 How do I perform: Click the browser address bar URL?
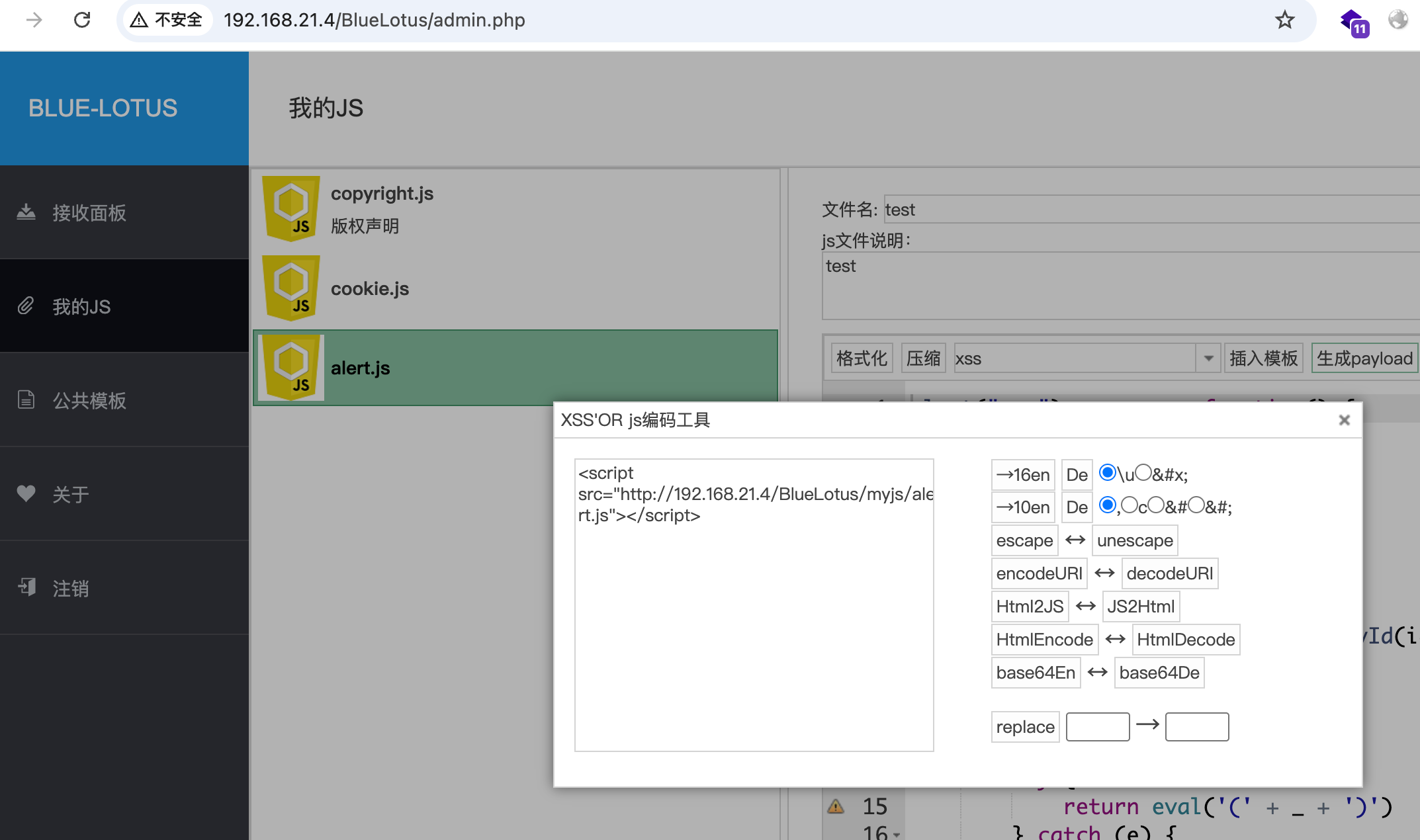tap(374, 20)
